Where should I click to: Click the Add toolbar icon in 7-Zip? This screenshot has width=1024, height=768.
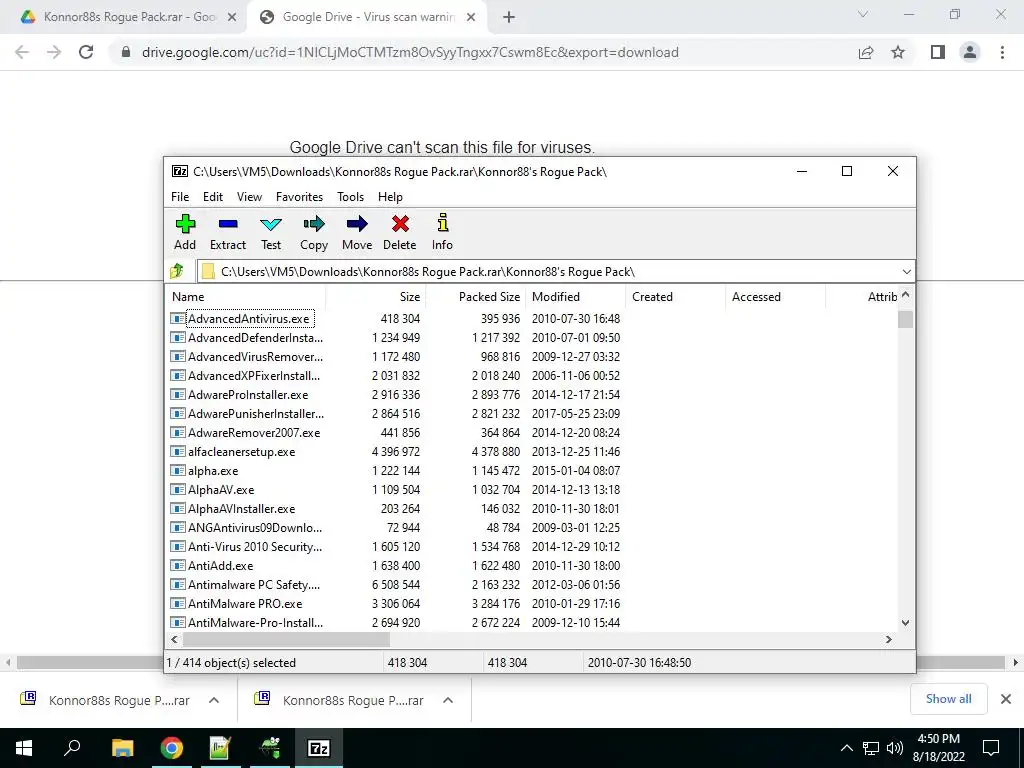[185, 232]
